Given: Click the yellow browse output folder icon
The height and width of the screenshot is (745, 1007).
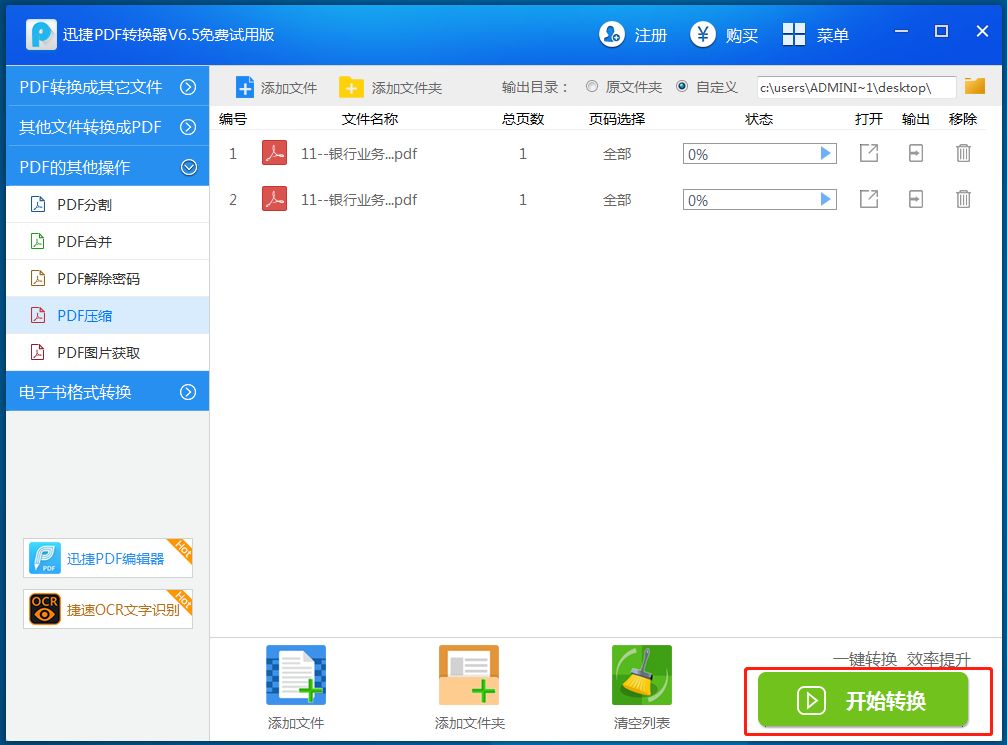Looking at the screenshot, I should [974, 87].
